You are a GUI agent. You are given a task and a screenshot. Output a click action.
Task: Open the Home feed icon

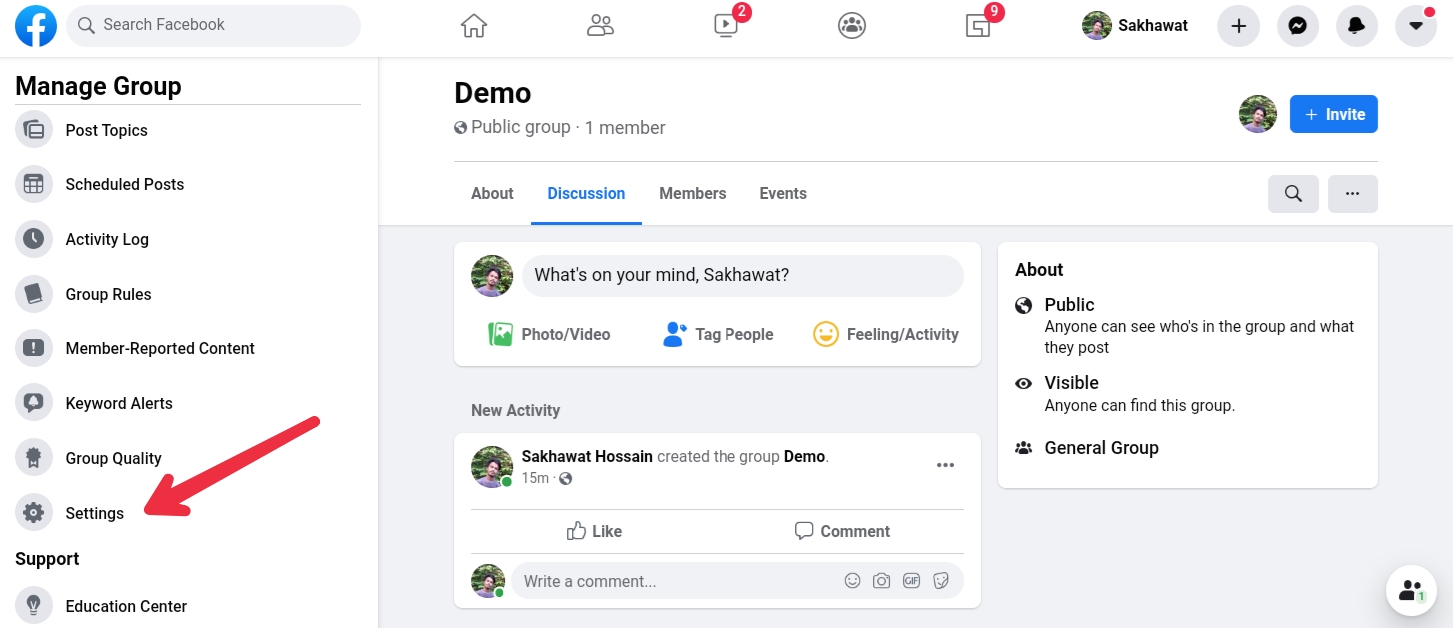[x=474, y=26]
